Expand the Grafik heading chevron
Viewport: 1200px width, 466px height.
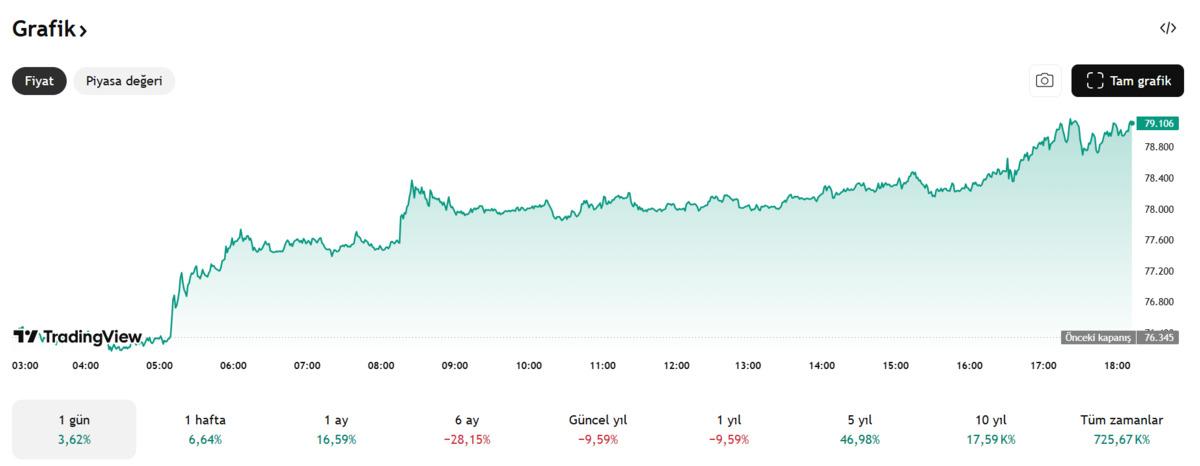pyautogui.click(x=84, y=31)
